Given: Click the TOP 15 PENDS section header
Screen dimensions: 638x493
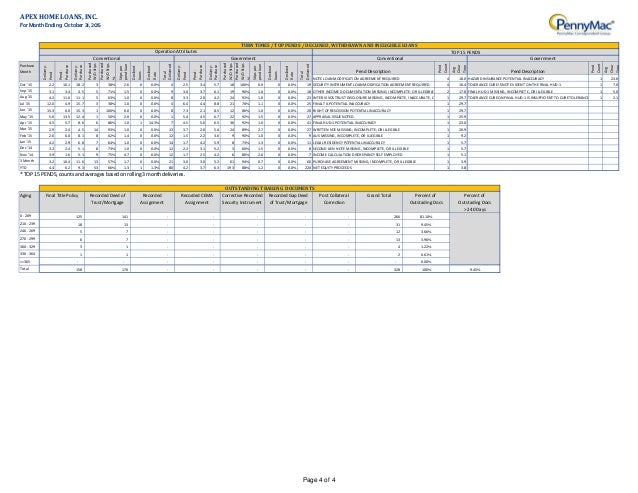Looking at the screenshot, I should point(465,52).
